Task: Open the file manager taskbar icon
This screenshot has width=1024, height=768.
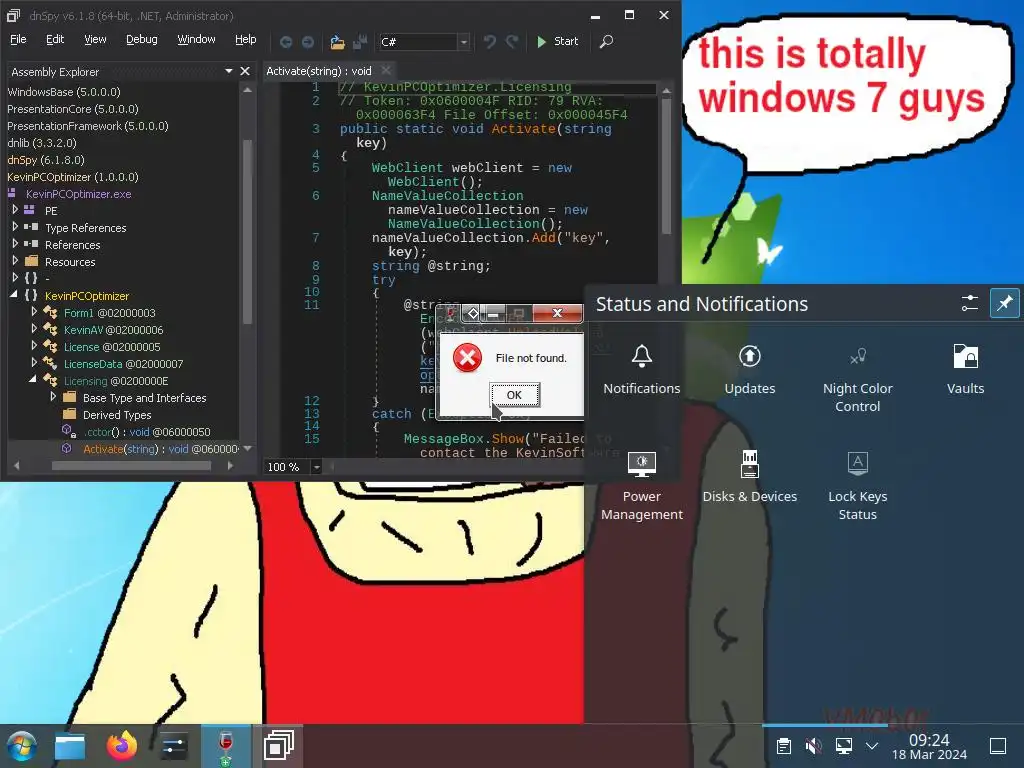Action: click(70, 746)
